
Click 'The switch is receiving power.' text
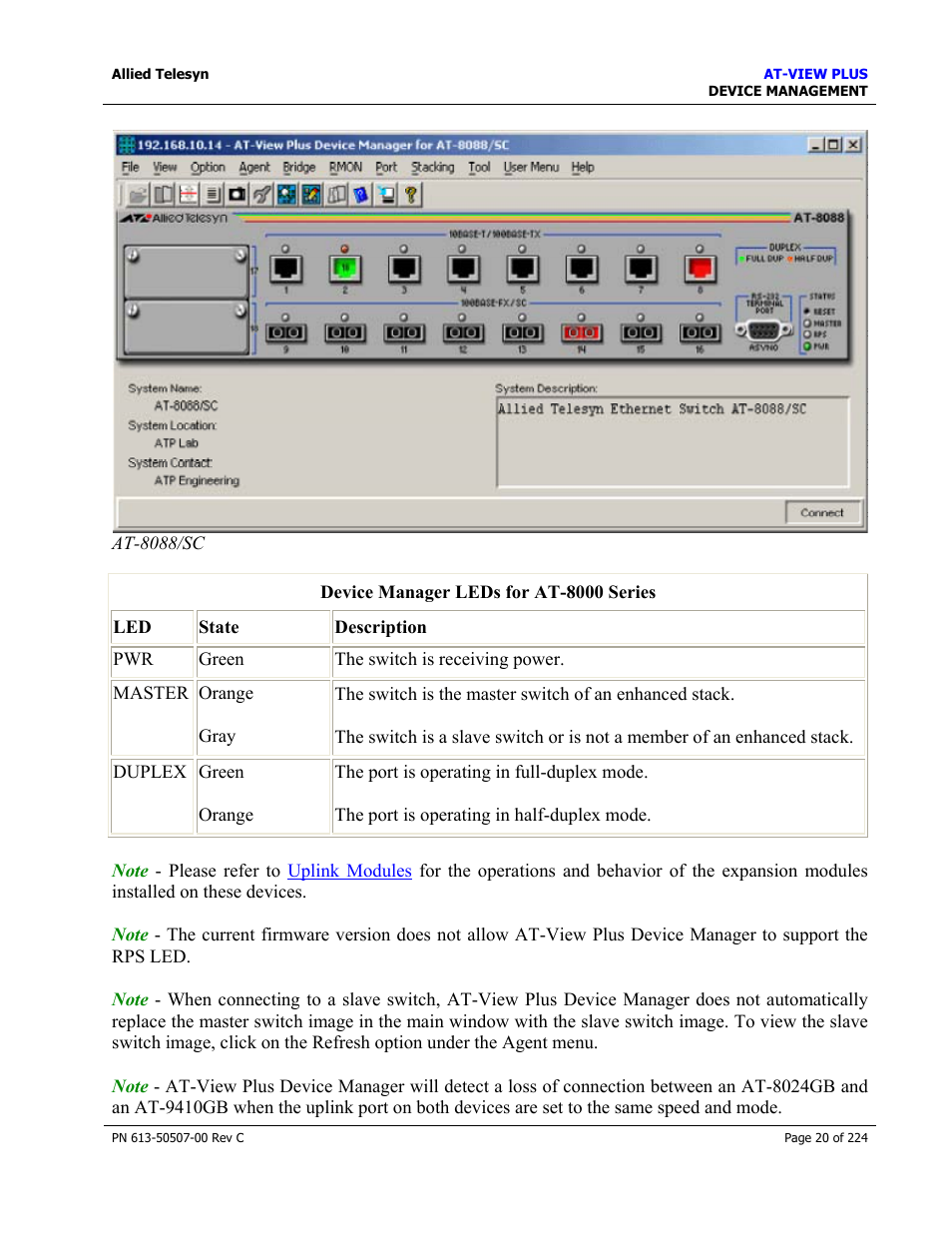449,660
